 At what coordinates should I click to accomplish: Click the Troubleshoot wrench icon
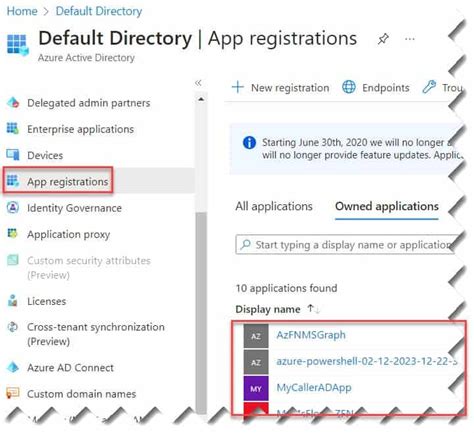tap(429, 87)
